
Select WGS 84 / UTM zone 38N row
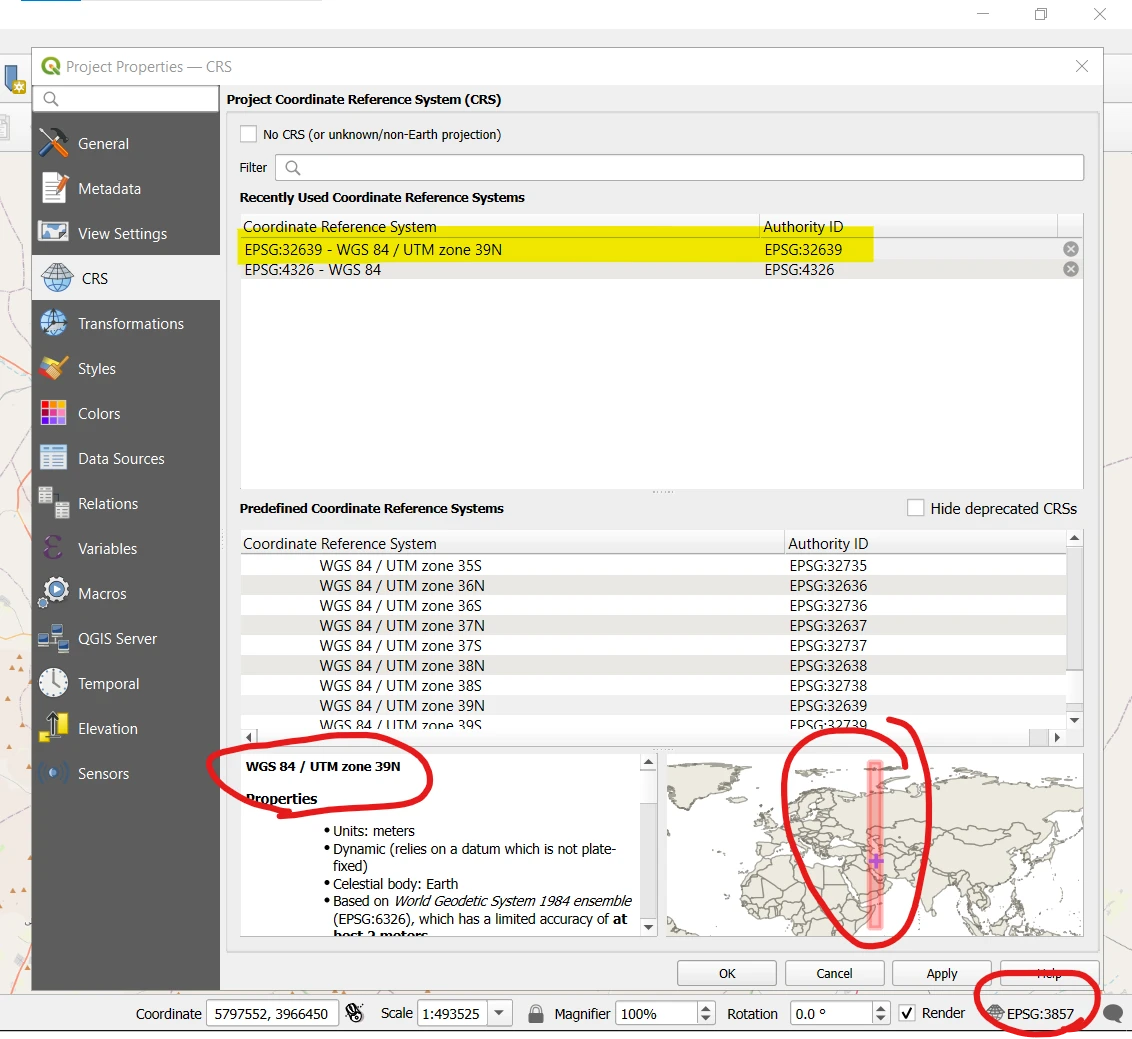click(653, 665)
